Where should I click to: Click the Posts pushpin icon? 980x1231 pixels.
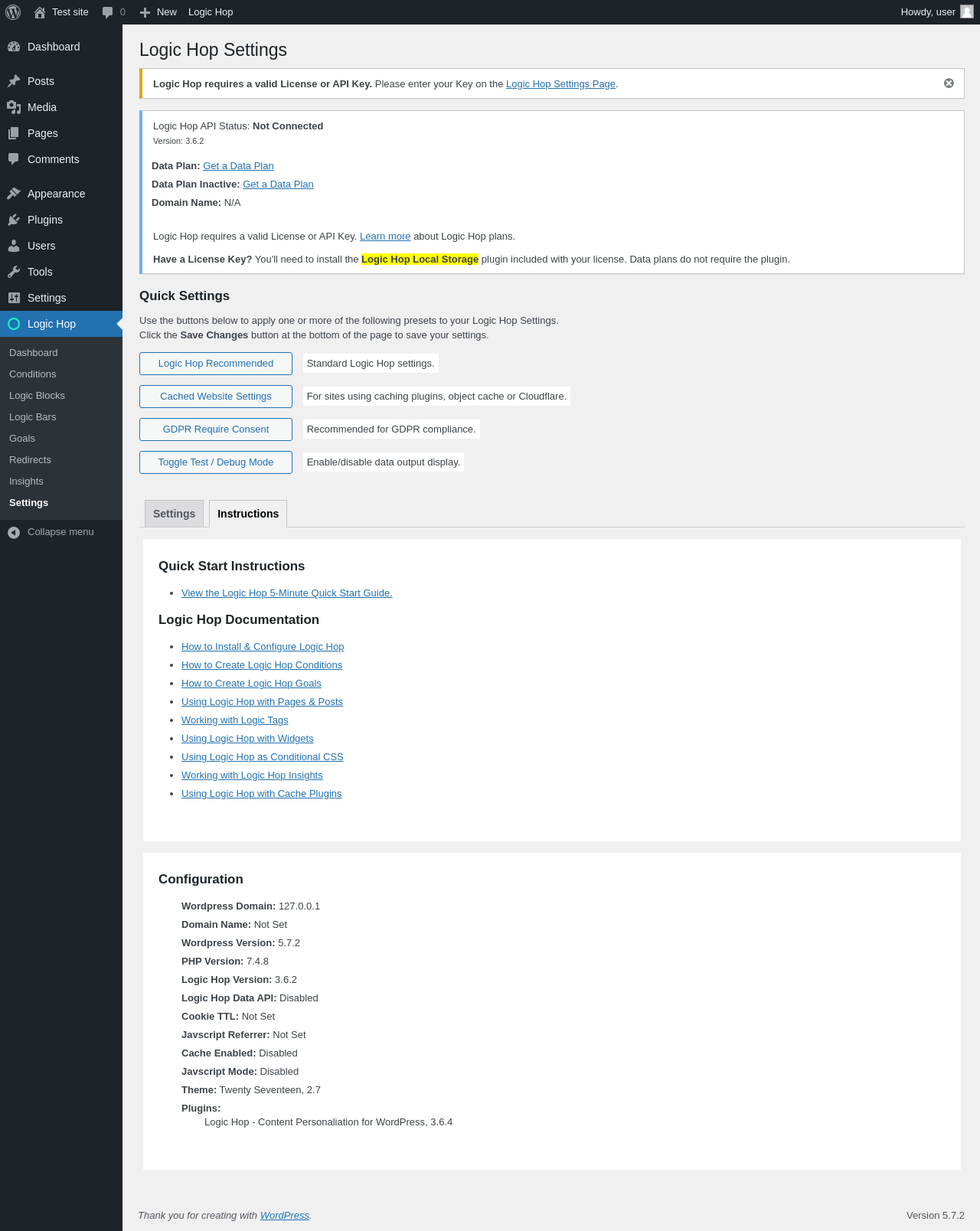click(x=14, y=81)
